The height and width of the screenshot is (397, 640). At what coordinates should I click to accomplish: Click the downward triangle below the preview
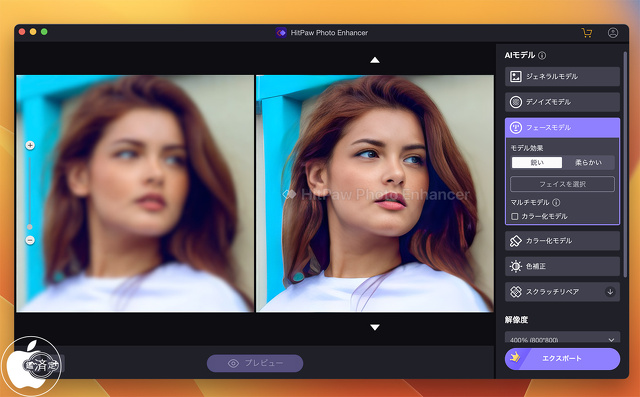(375, 327)
